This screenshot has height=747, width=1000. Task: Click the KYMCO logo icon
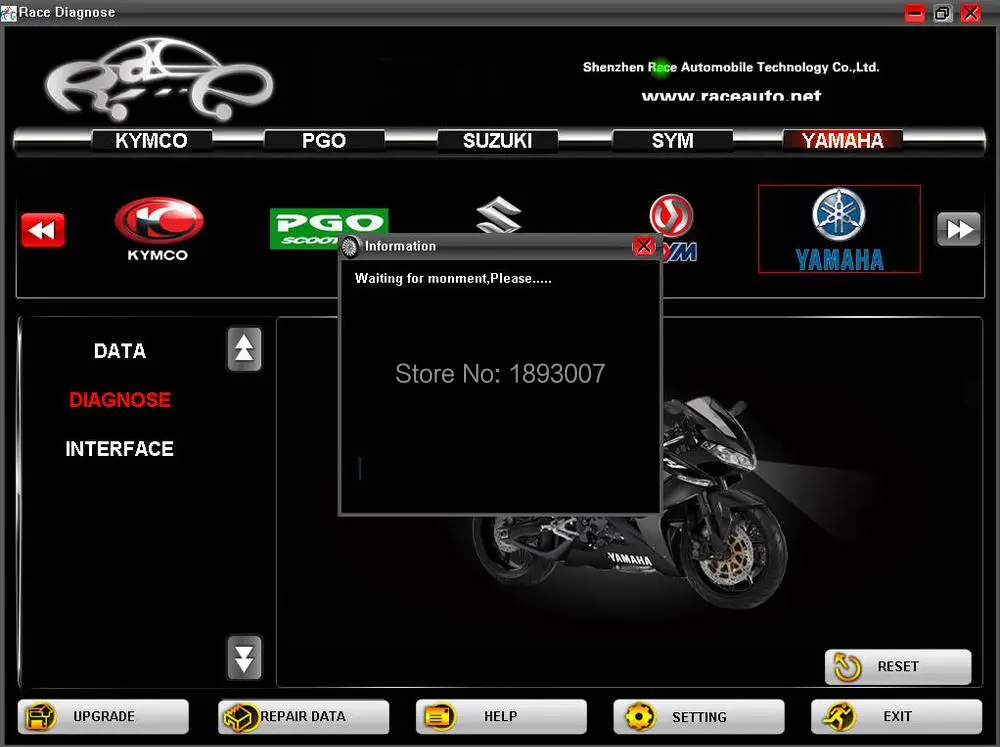coord(158,229)
